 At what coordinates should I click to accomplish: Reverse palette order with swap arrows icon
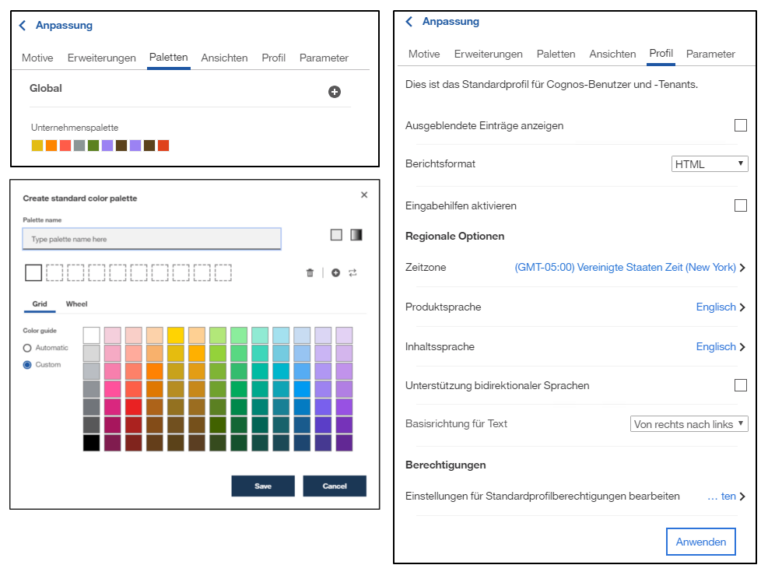click(x=353, y=273)
